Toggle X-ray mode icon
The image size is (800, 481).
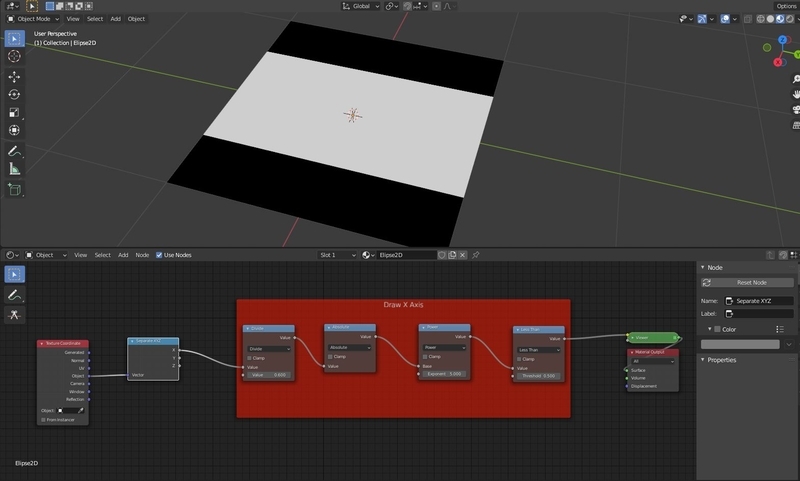point(747,19)
